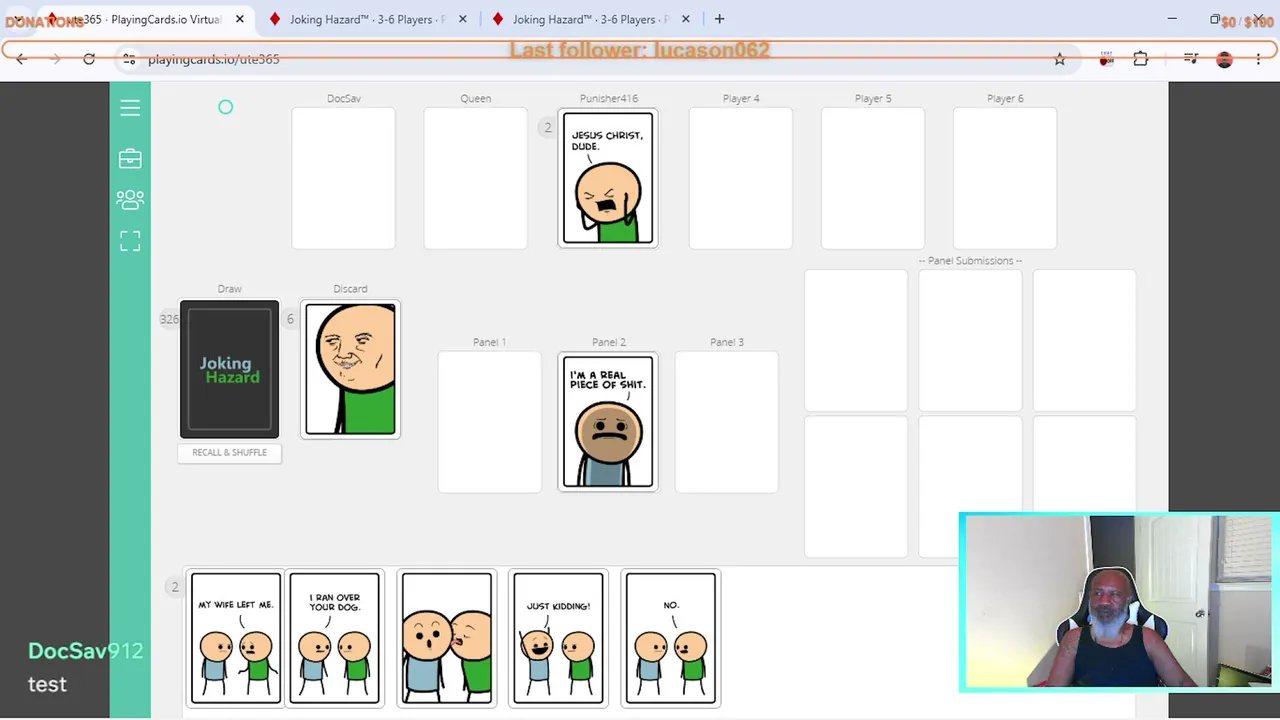Pick the "My wife left me" hand card
The height and width of the screenshot is (720, 1280).
point(236,638)
